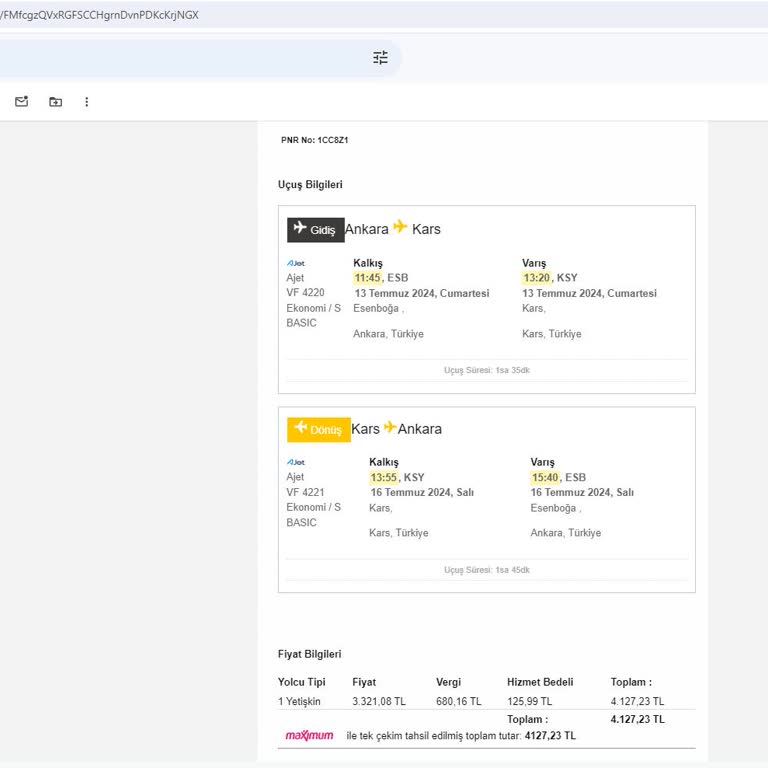The width and height of the screenshot is (768, 768).
Task: Click the browser address bar URL
Action: pos(100,14)
